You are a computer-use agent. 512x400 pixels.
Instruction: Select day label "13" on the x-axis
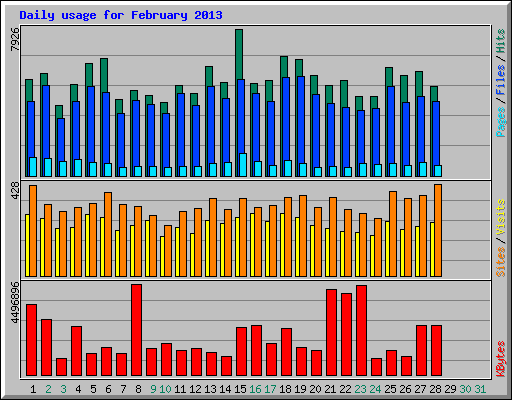tap(210, 389)
